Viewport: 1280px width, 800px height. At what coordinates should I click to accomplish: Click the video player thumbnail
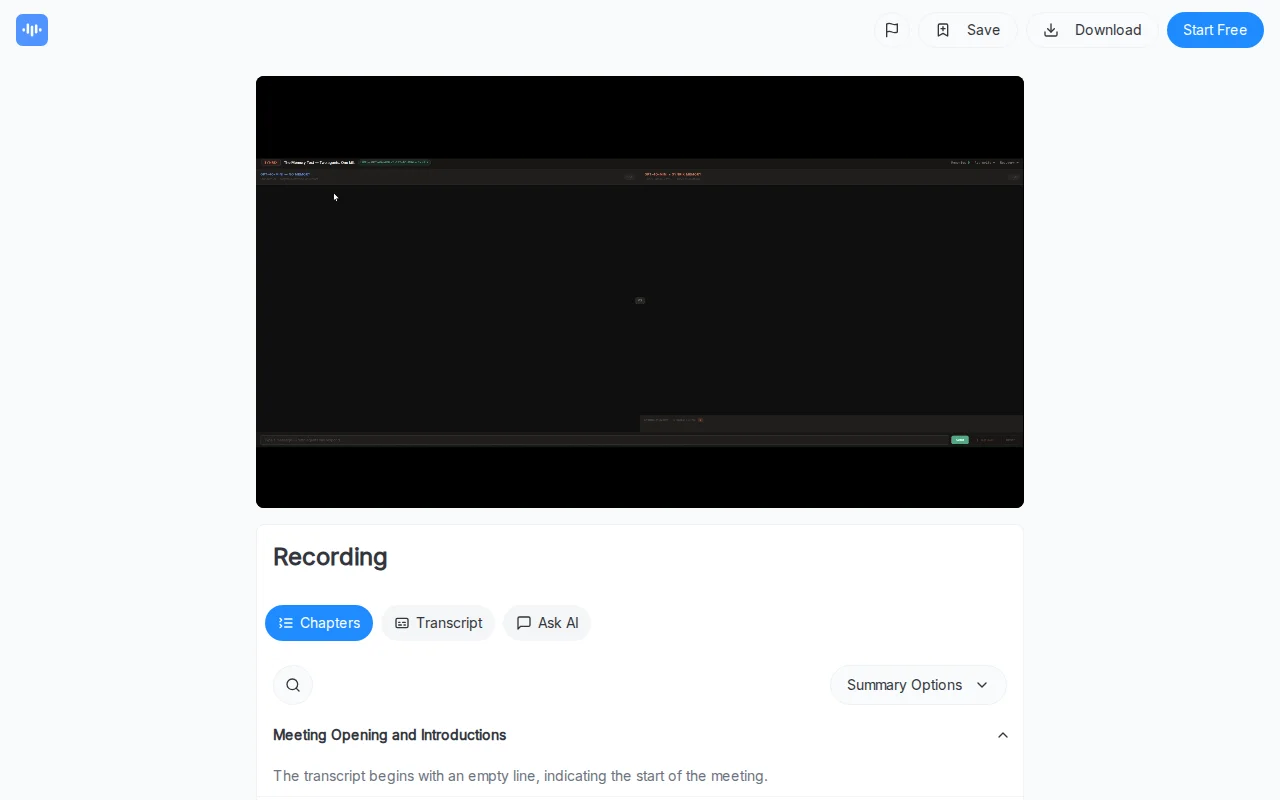(640, 292)
